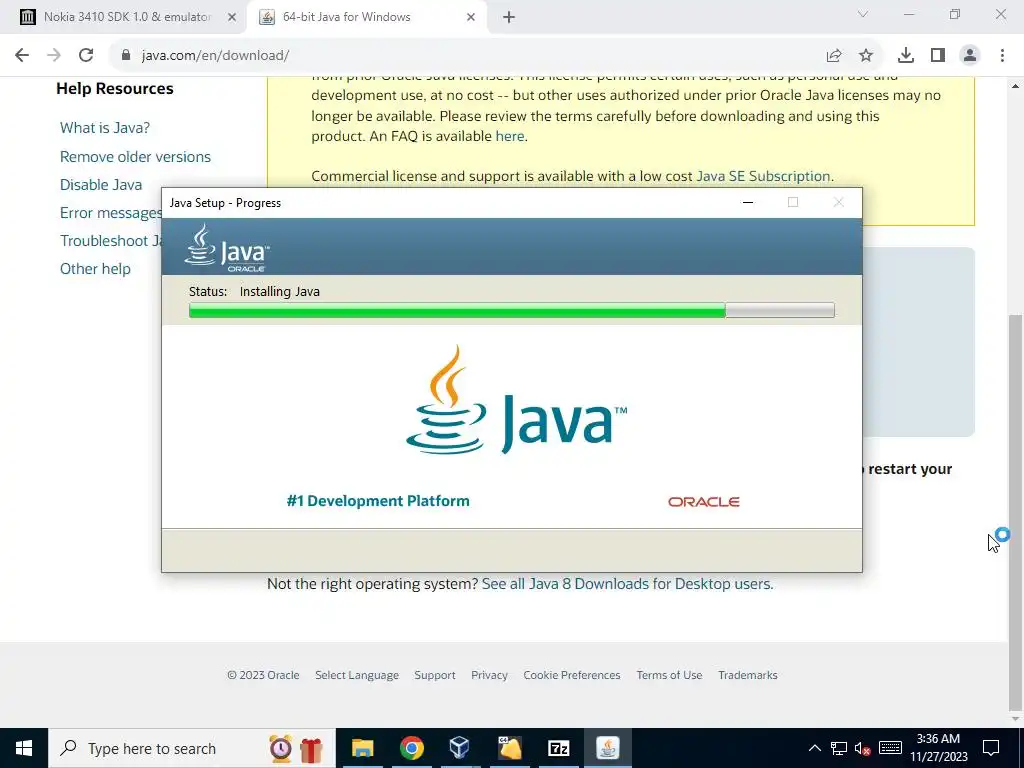Open a new tab with plus button

click(509, 18)
